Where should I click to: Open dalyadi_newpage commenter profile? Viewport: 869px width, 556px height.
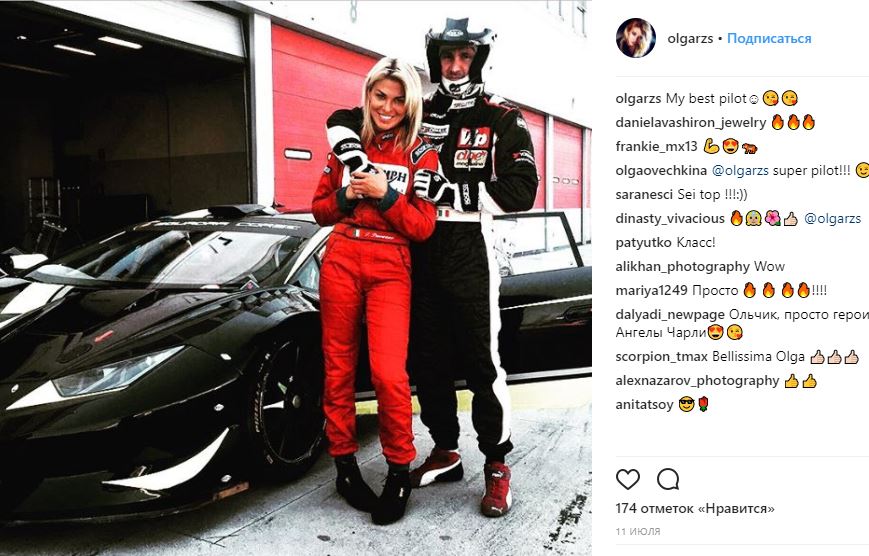670,315
